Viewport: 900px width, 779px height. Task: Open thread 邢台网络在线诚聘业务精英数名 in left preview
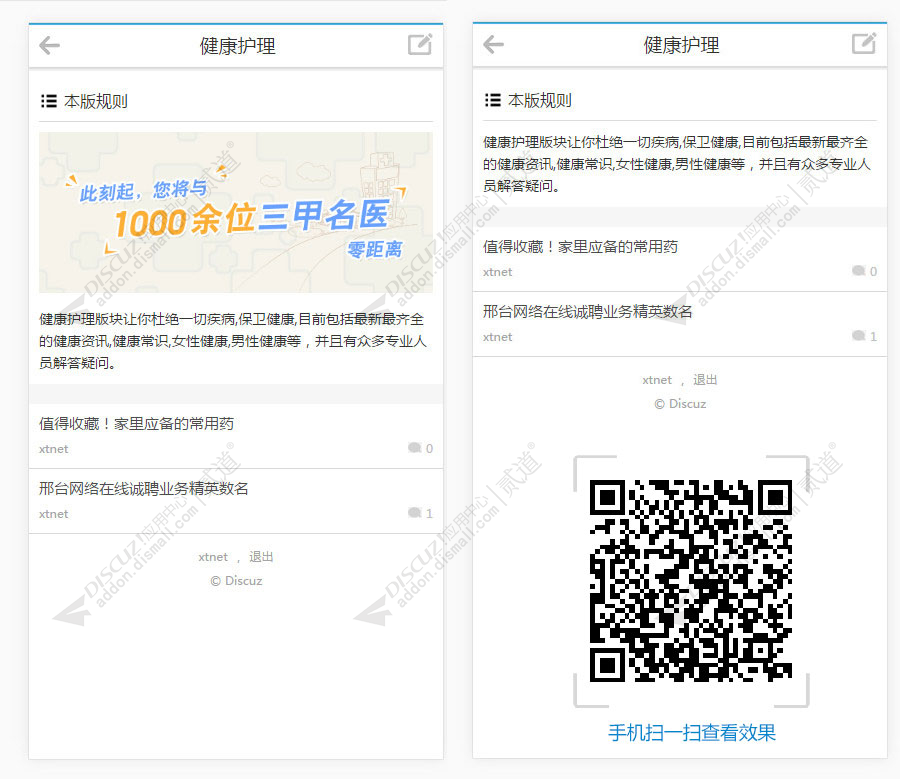144,489
